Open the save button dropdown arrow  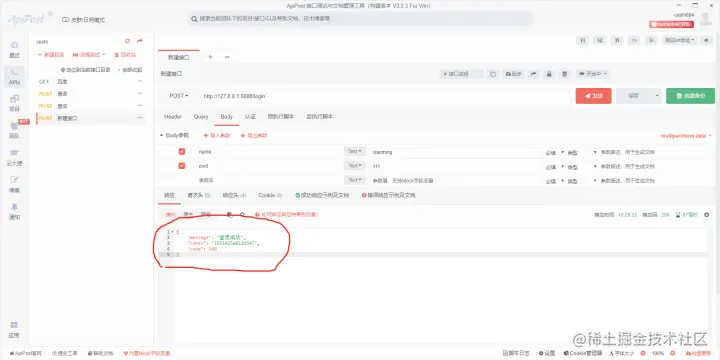[657, 96]
